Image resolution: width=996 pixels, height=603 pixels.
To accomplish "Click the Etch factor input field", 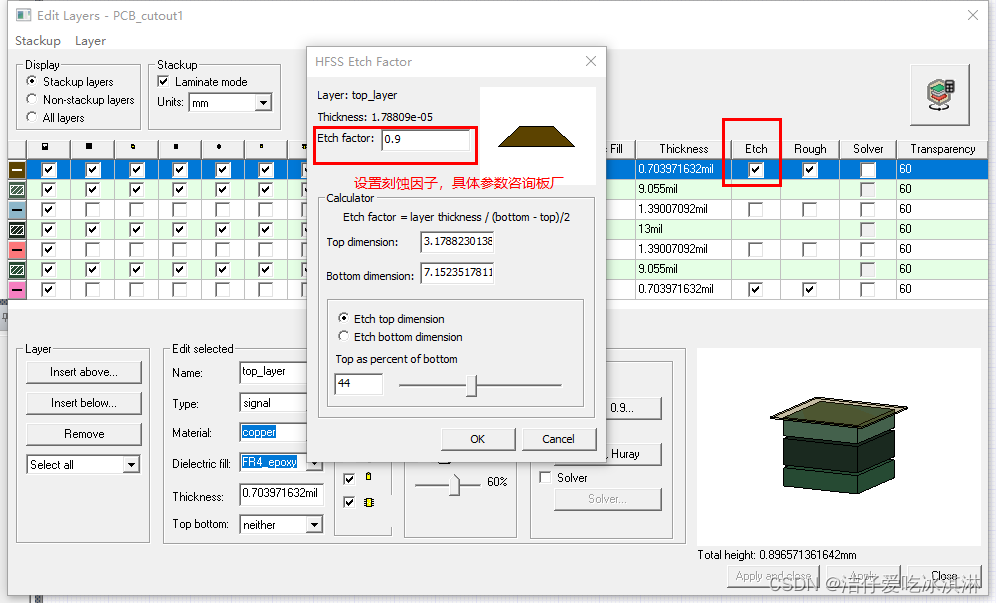I will click(426, 139).
